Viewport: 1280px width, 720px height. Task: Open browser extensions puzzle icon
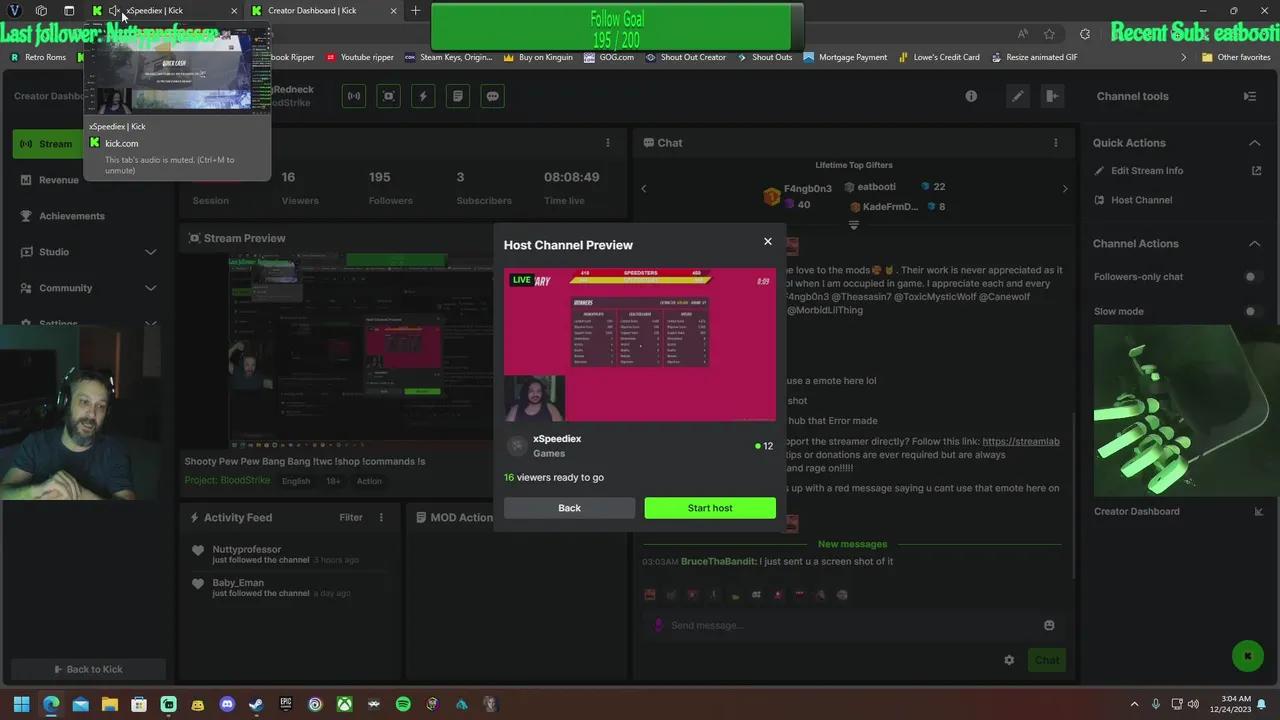(1085, 34)
